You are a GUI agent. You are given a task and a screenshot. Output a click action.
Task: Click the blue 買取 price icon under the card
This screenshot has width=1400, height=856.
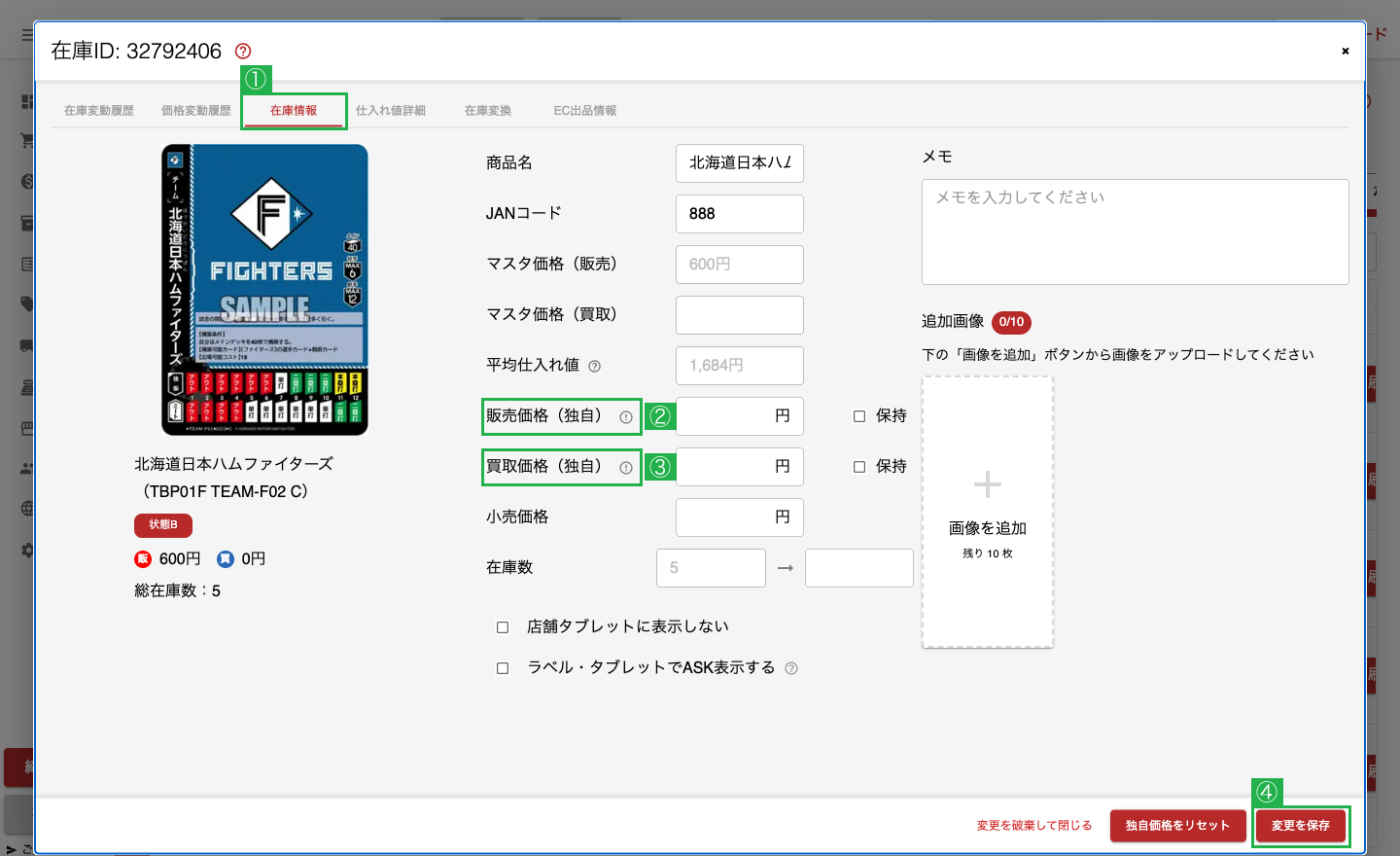[226, 558]
